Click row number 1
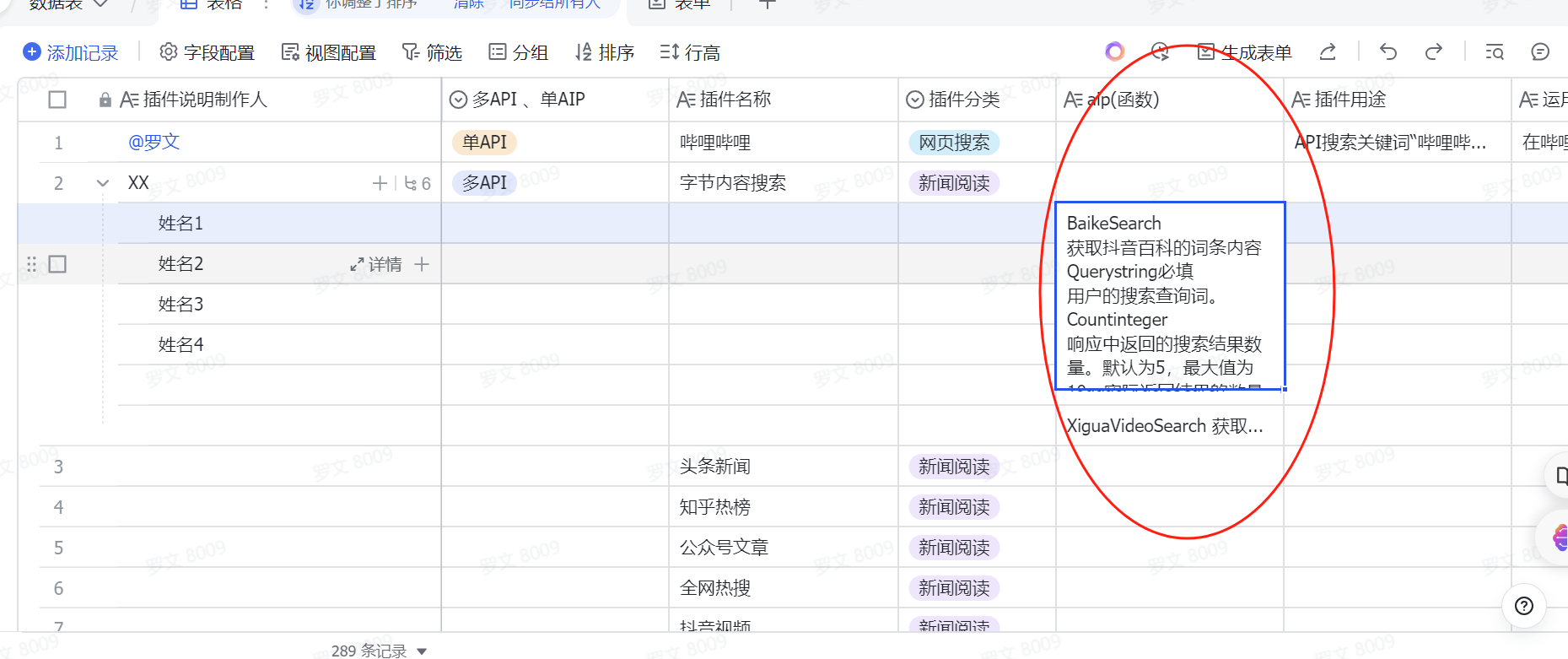 [x=58, y=143]
